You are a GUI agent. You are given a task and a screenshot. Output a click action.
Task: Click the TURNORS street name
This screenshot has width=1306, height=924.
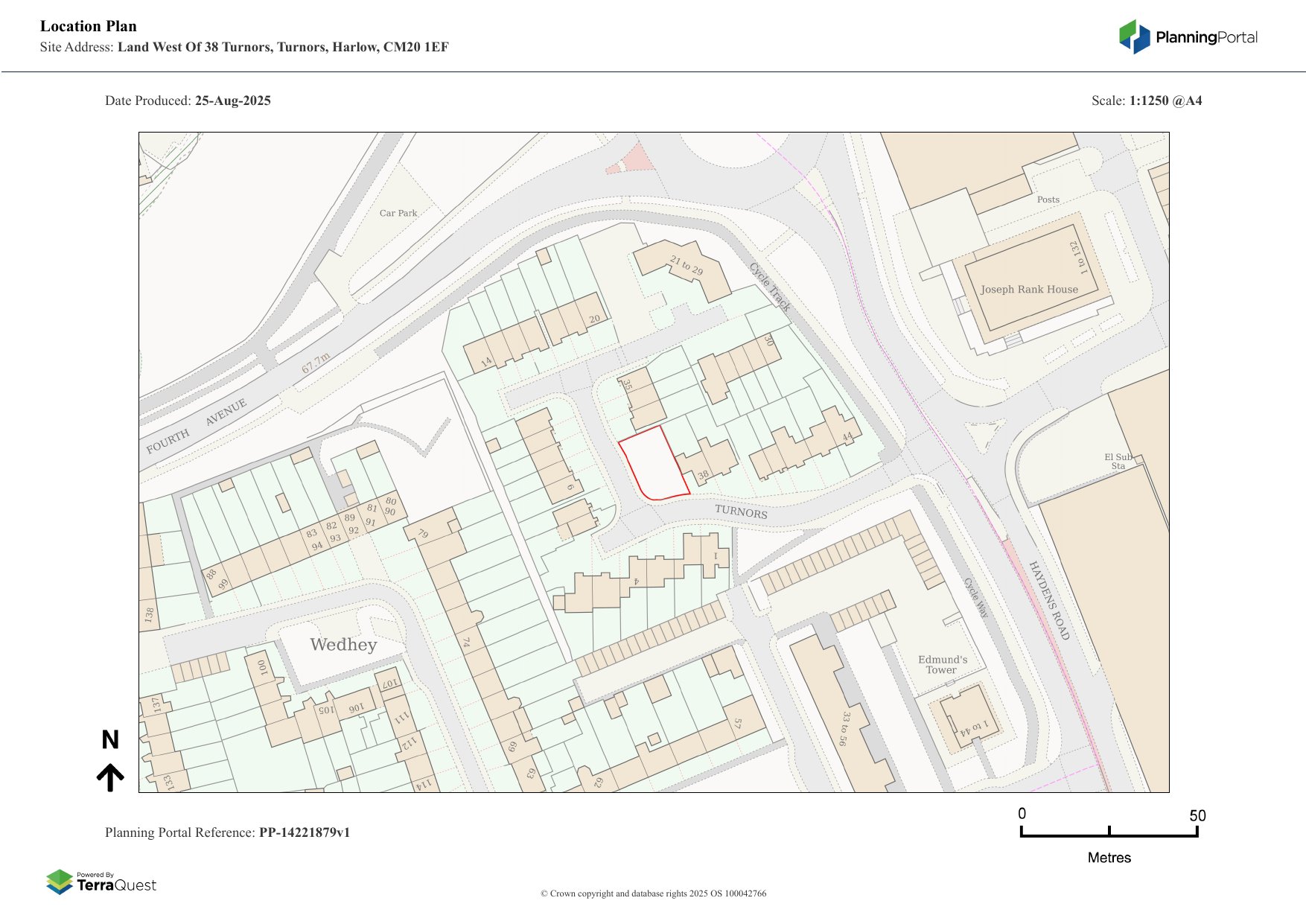(x=741, y=512)
